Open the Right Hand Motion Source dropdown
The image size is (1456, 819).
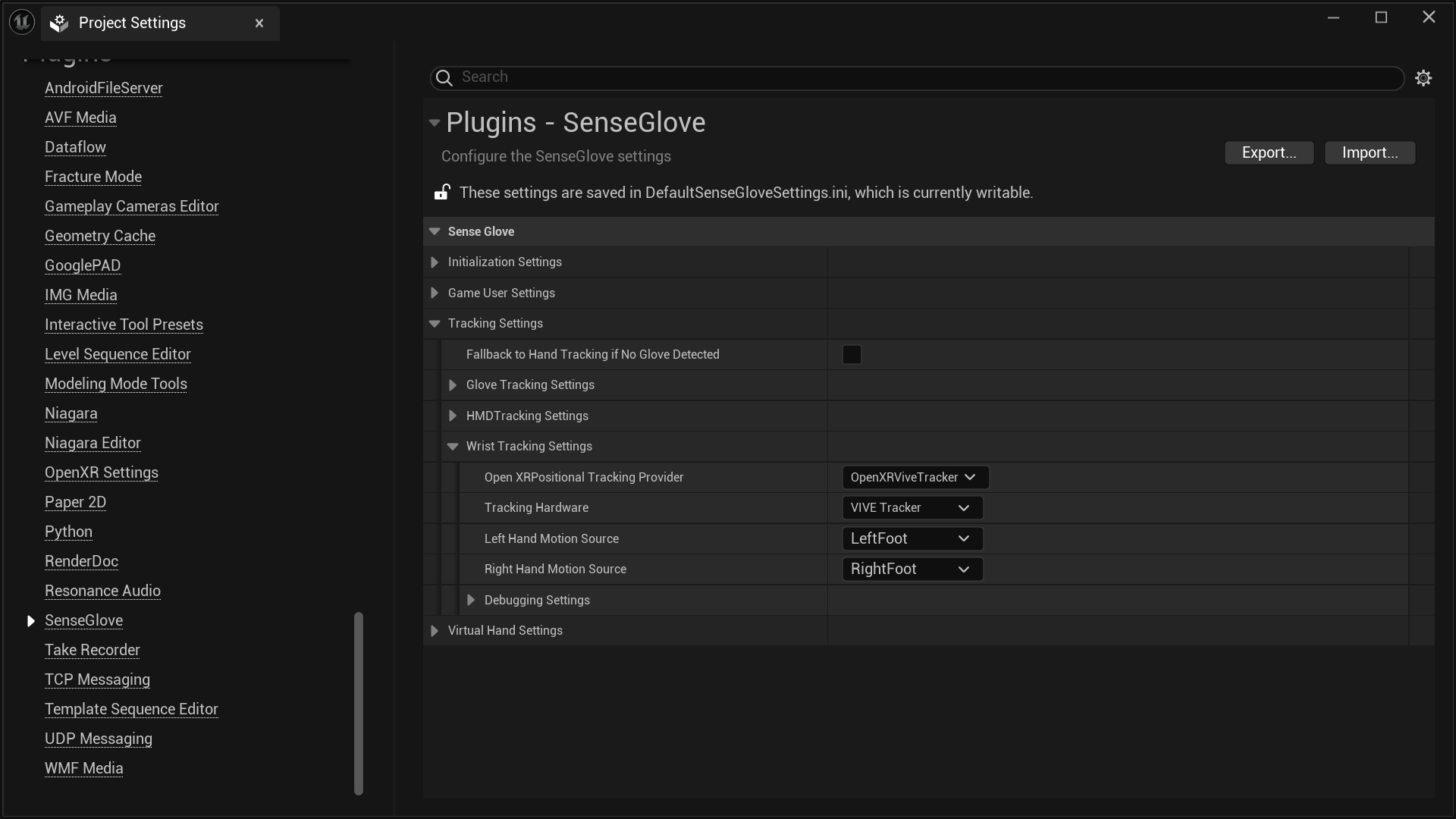(912, 569)
